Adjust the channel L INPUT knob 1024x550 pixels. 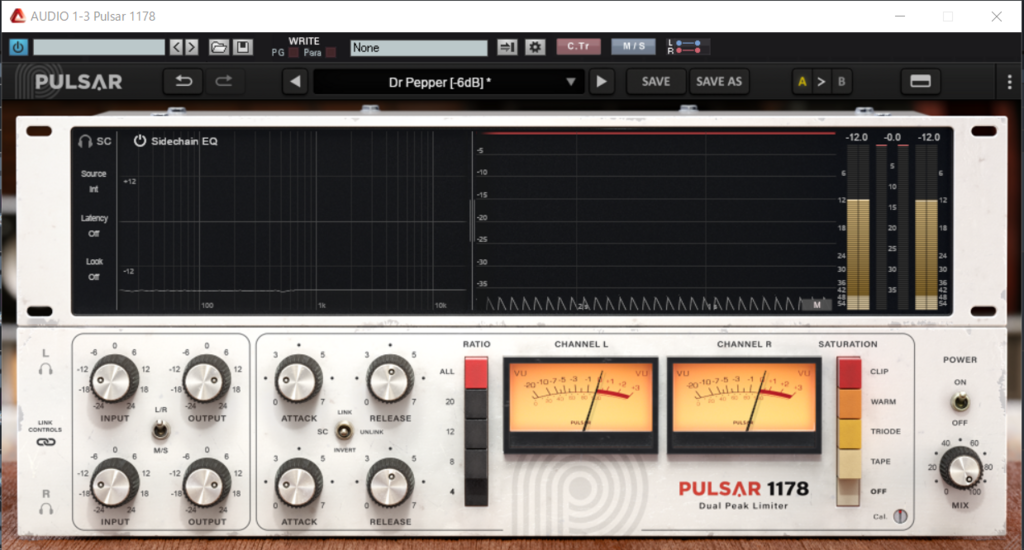pyautogui.click(x=114, y=379)
